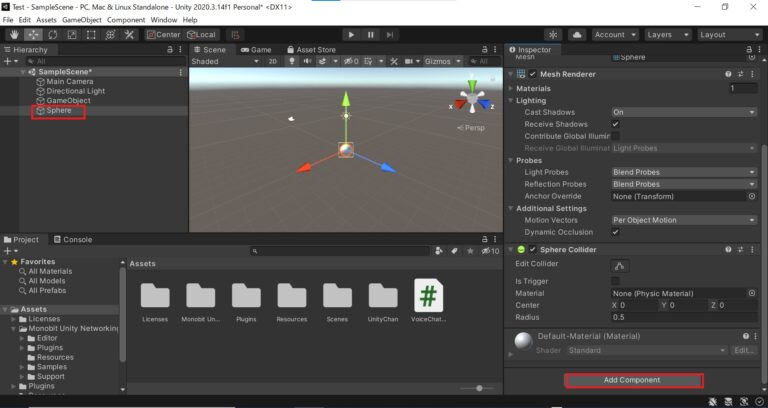
Task: Open Sphere Collider presets icon
Action: point(740,249)
